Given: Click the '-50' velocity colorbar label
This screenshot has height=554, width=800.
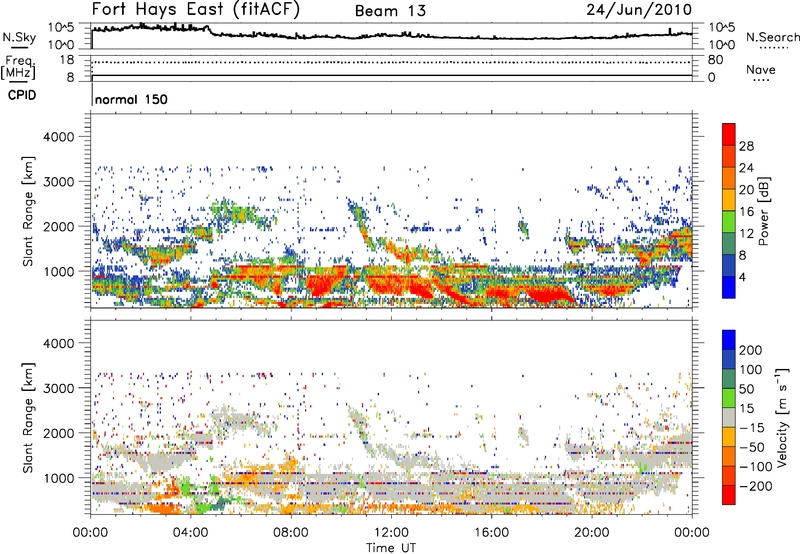Looking at the screenshot, I should coord(752,447).
